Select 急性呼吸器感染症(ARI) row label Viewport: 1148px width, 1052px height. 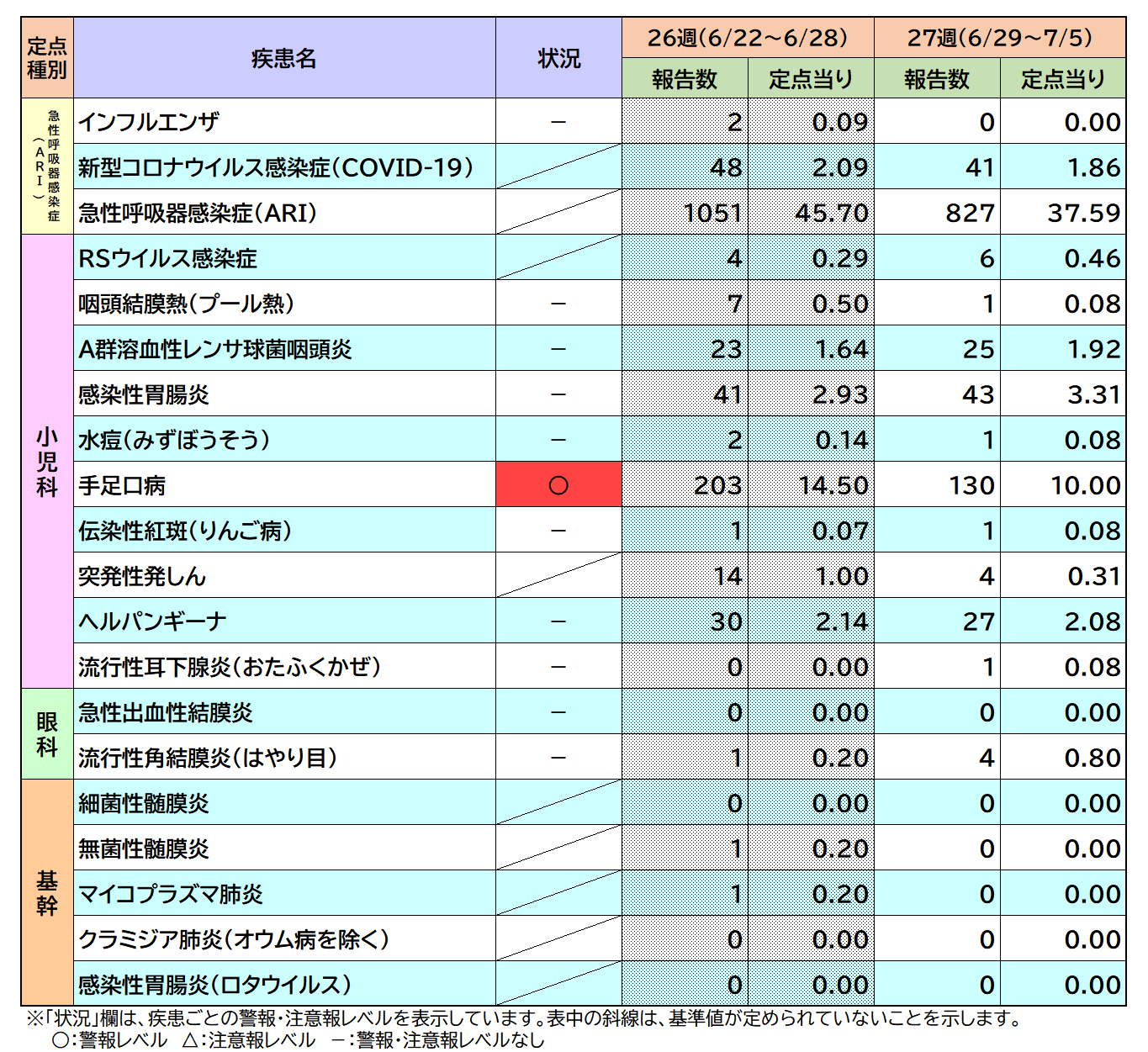(x=198, y=213)
